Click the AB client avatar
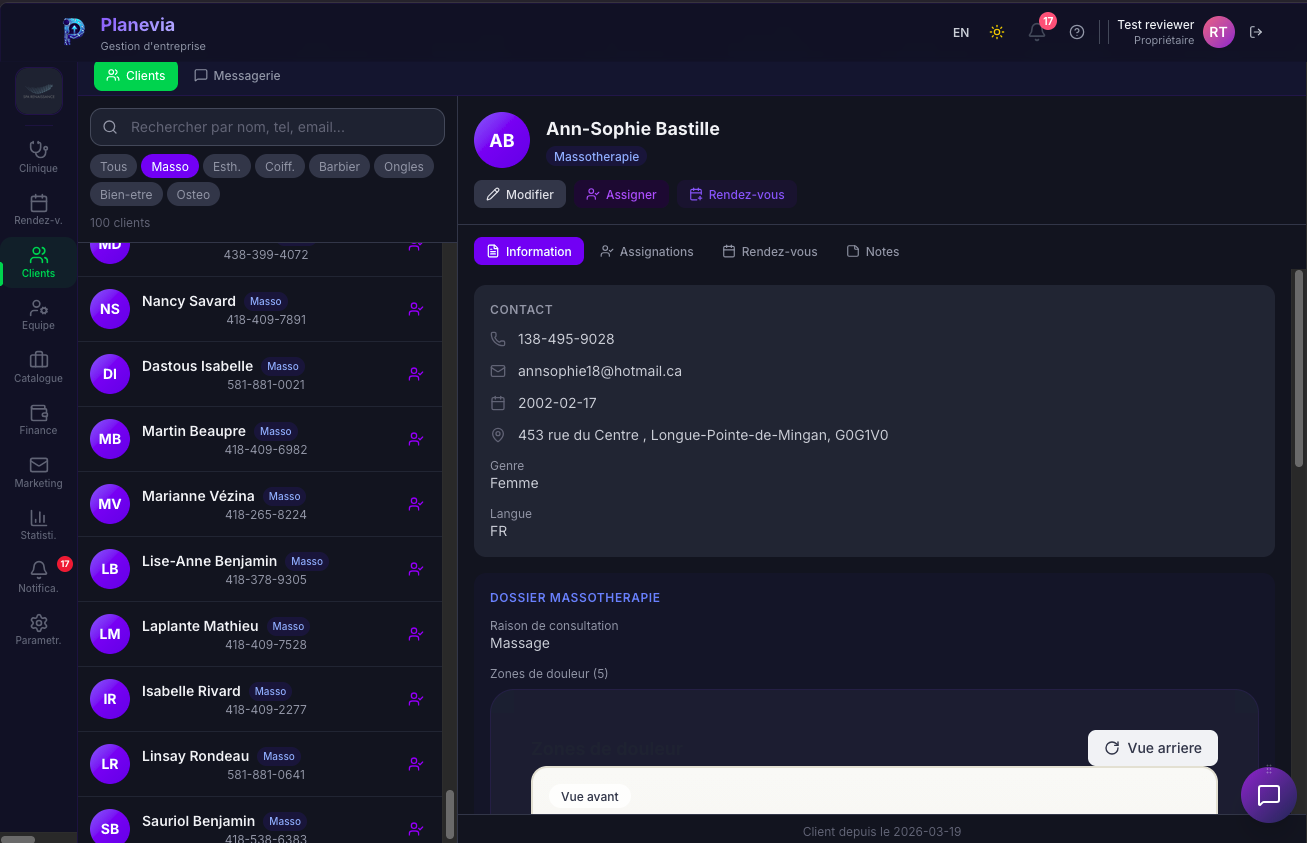Image resolution: width=1307 pixels, height=843 pixels. point(502,140)
